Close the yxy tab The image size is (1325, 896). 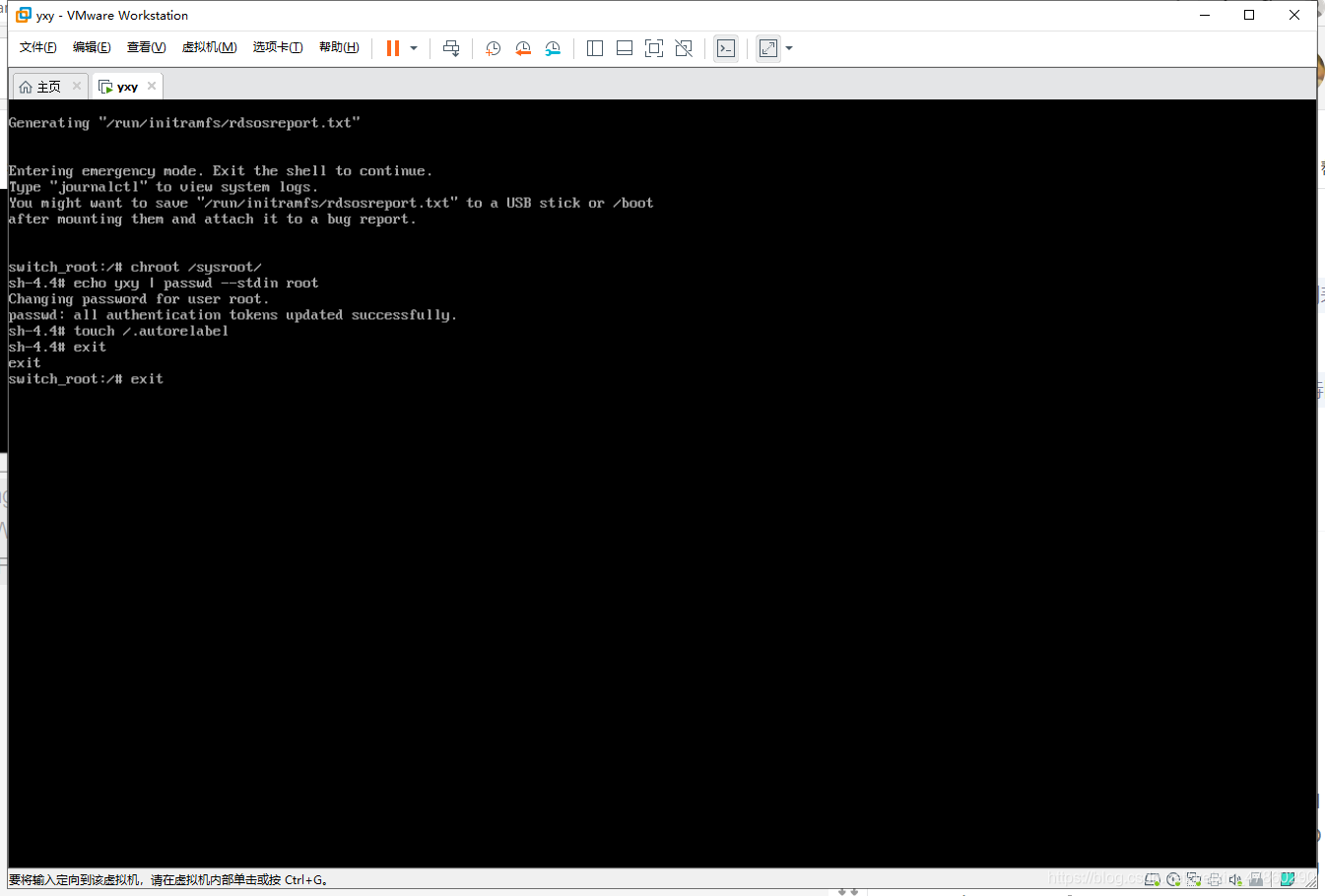click(x=152, y=86)
